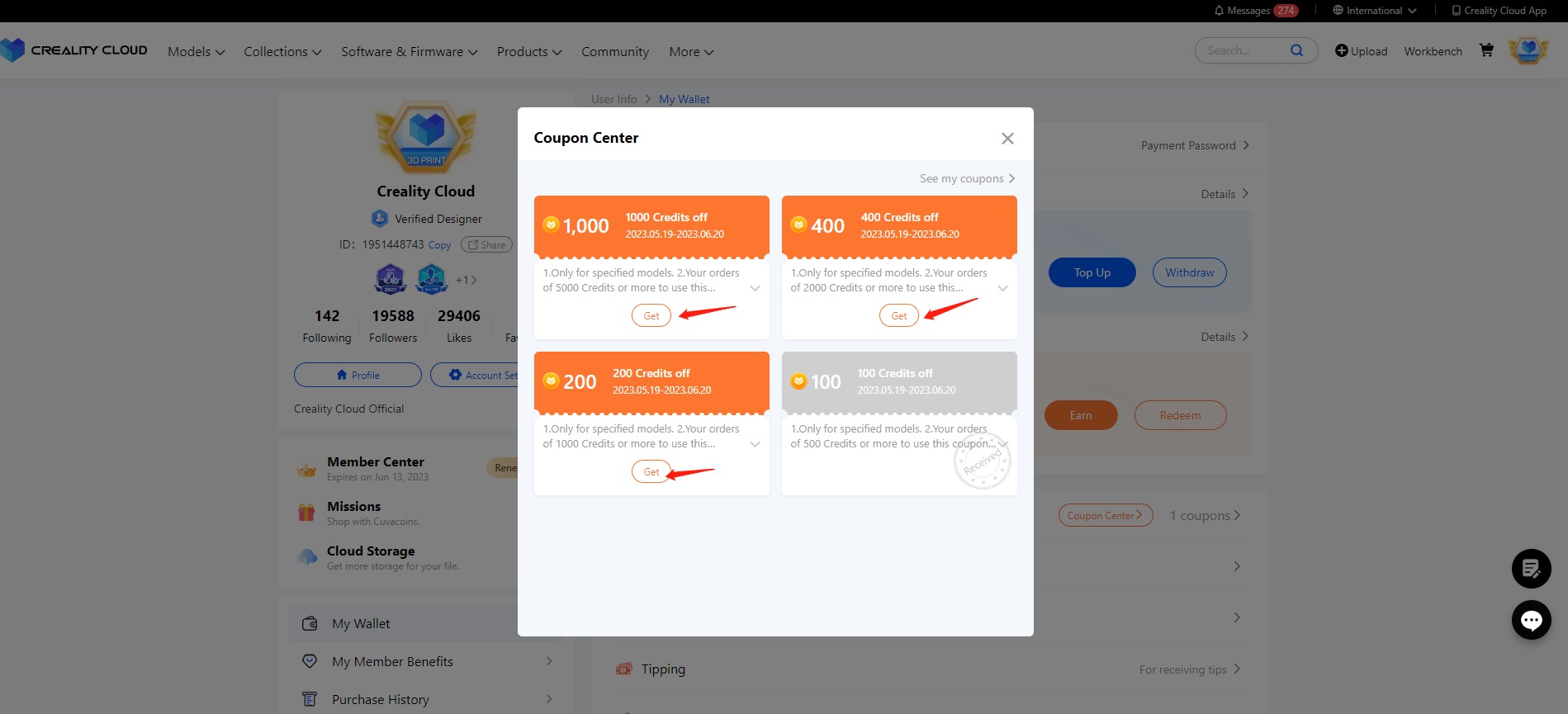This screenshot has height=714, width=1568.
Task: Open the Workbench link
Action: [1433, 51]
